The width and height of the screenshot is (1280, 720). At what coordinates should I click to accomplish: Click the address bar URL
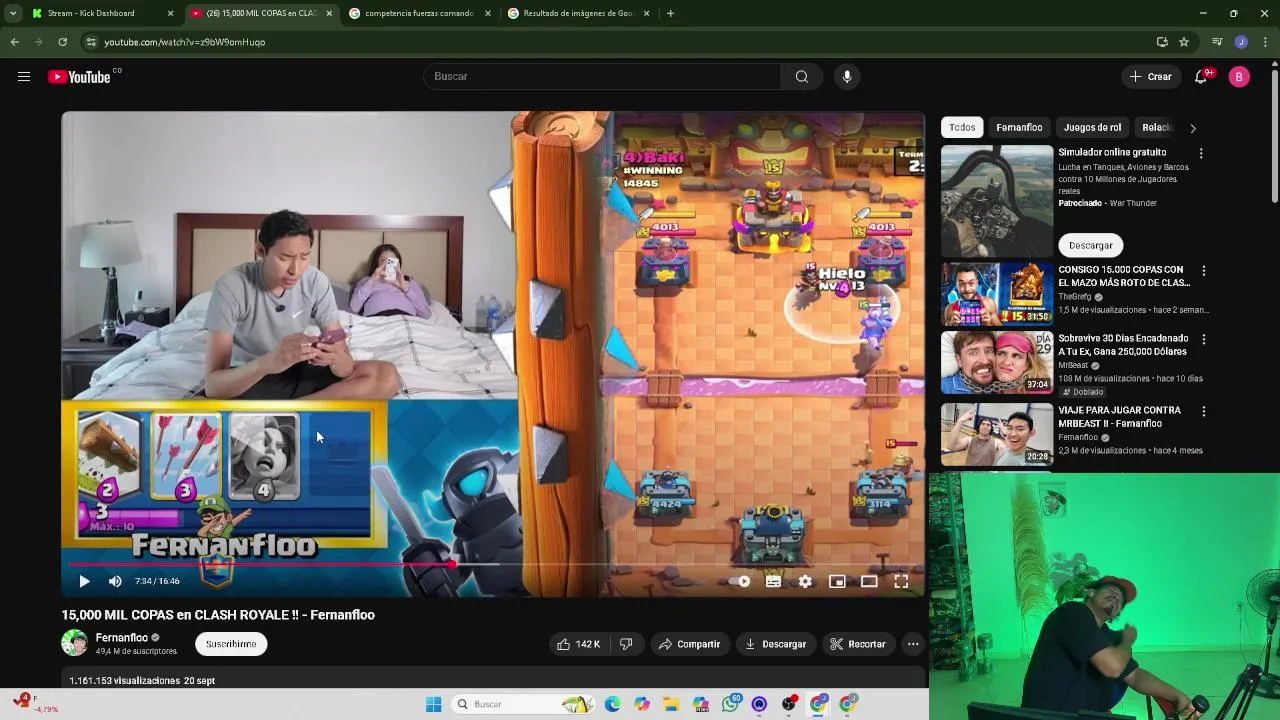(185, 42)
